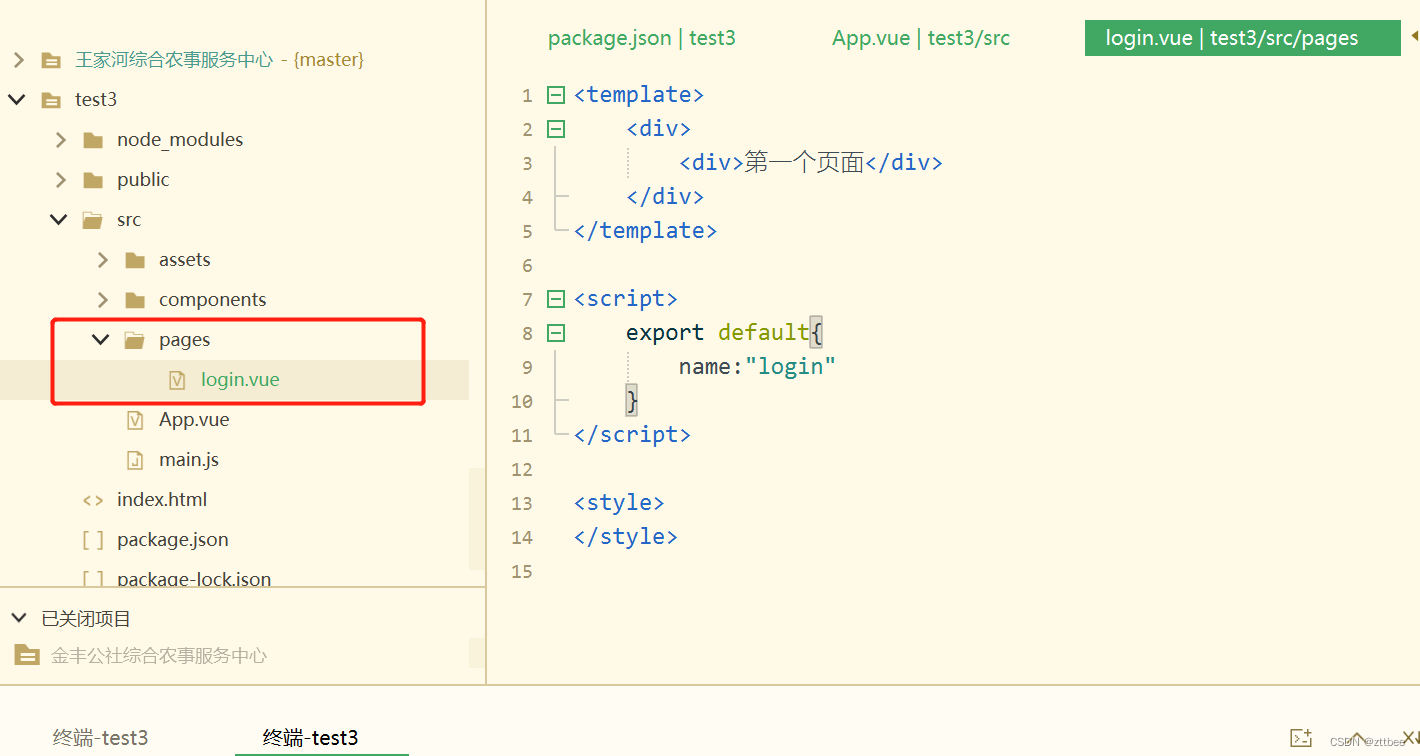Click the {master} branch label
The image size is (1420, 756).
[x=329, y=60]
